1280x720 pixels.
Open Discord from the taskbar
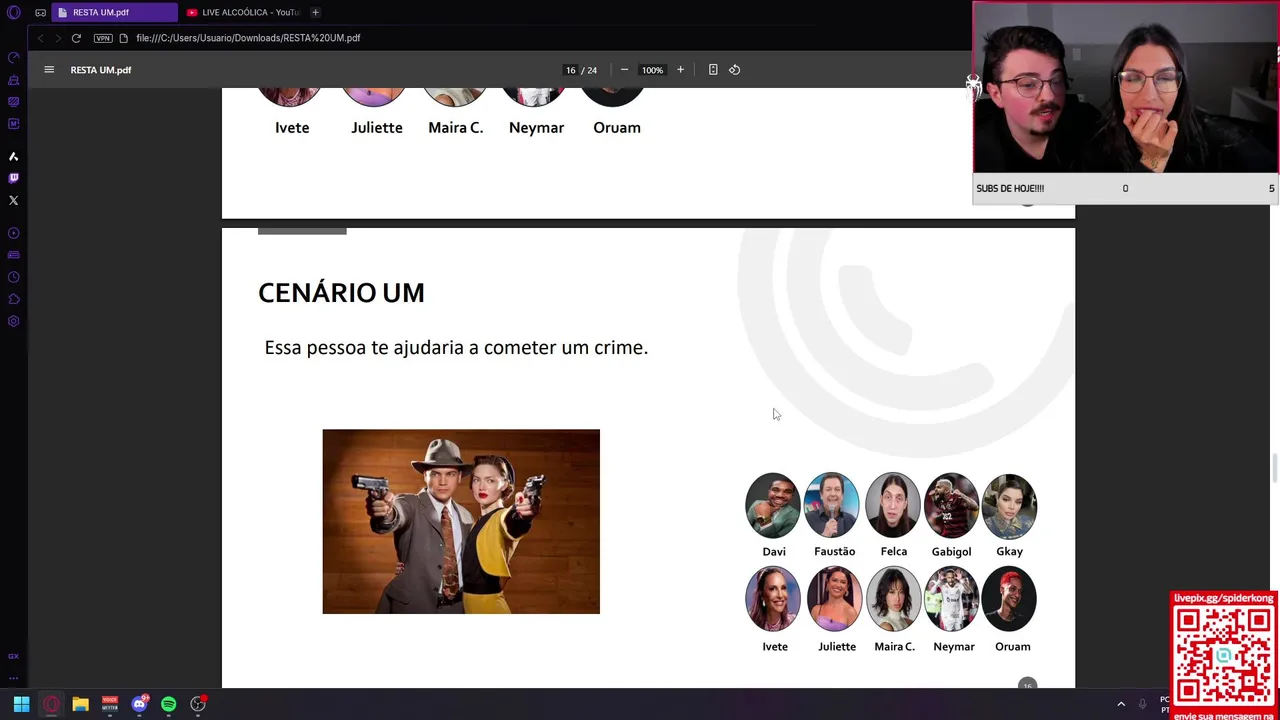pyautogui.click(x=139, y=704)
